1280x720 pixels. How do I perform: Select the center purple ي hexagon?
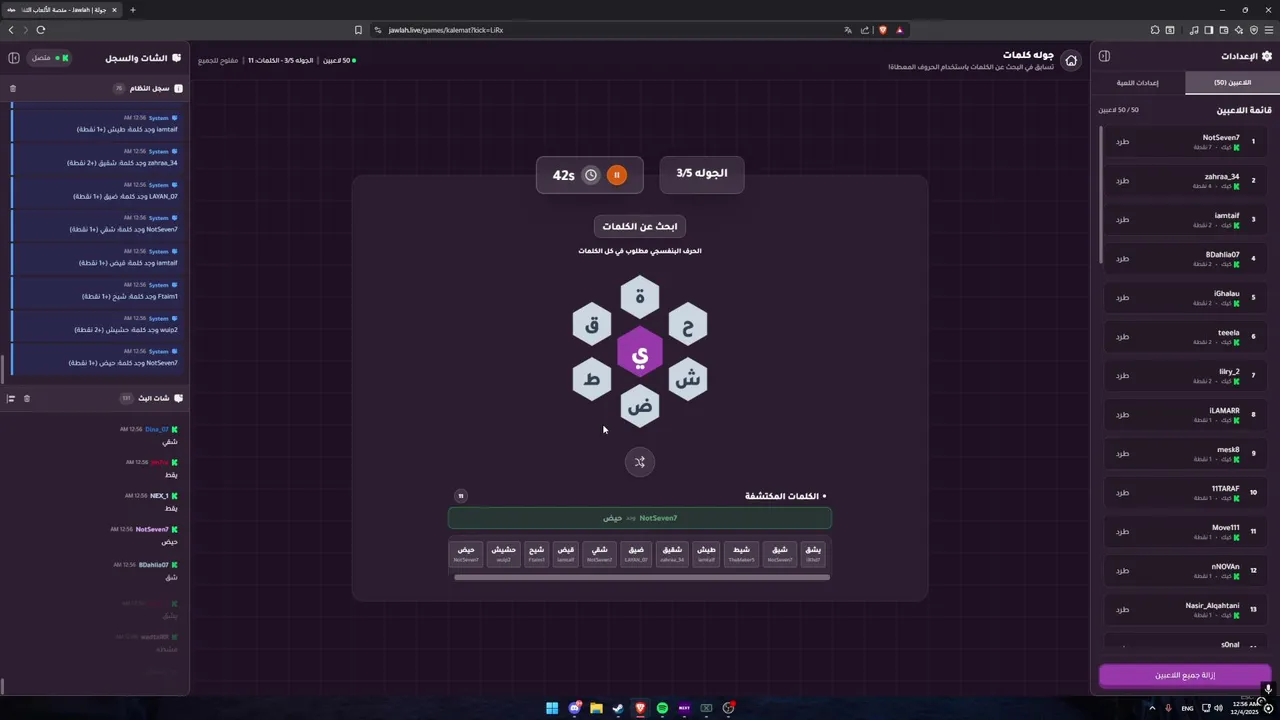coord(640,353)
